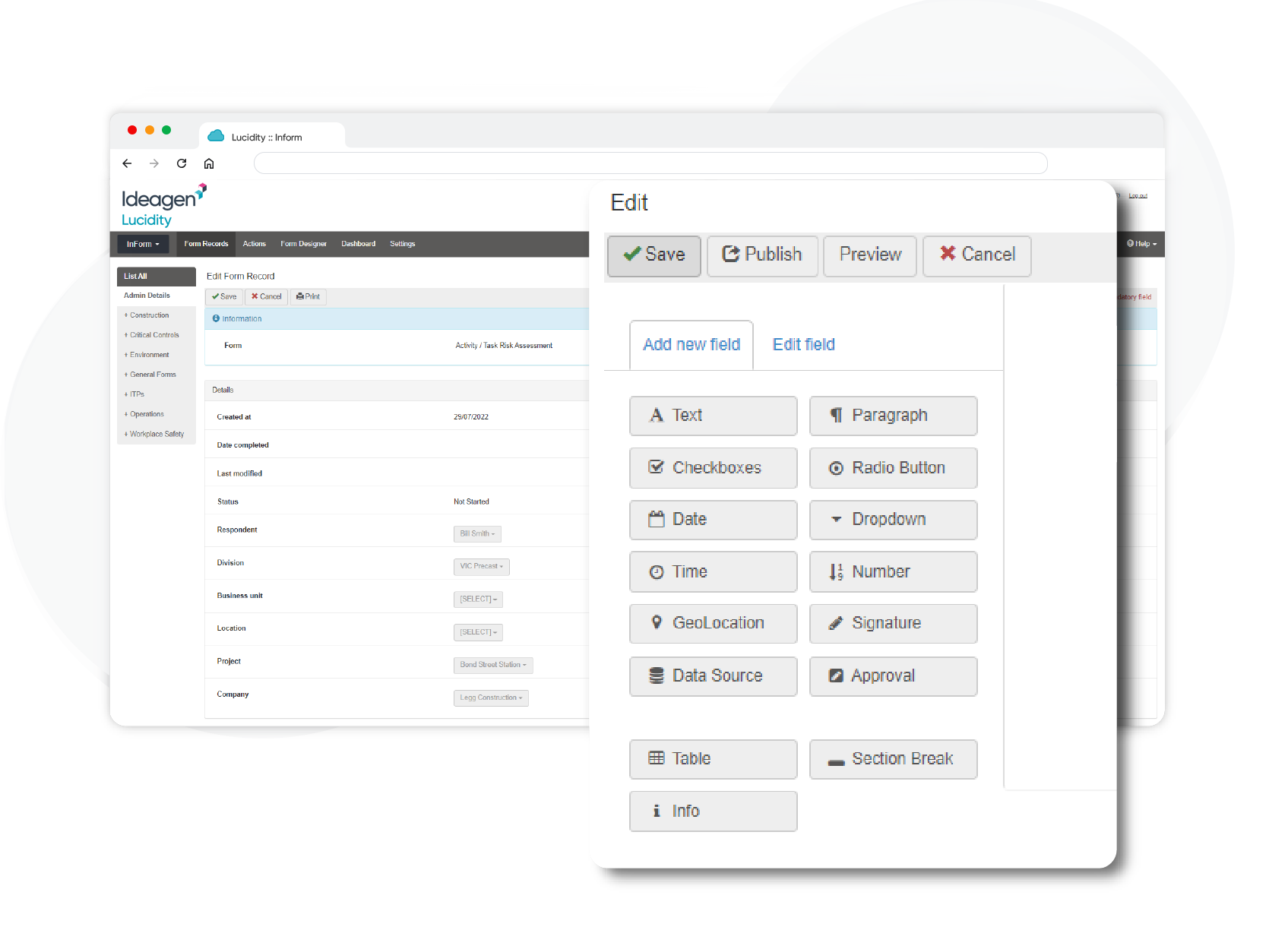This screenshot has width=1288, height=927.
Task: Publish the form
Action: tap(762, 255)
